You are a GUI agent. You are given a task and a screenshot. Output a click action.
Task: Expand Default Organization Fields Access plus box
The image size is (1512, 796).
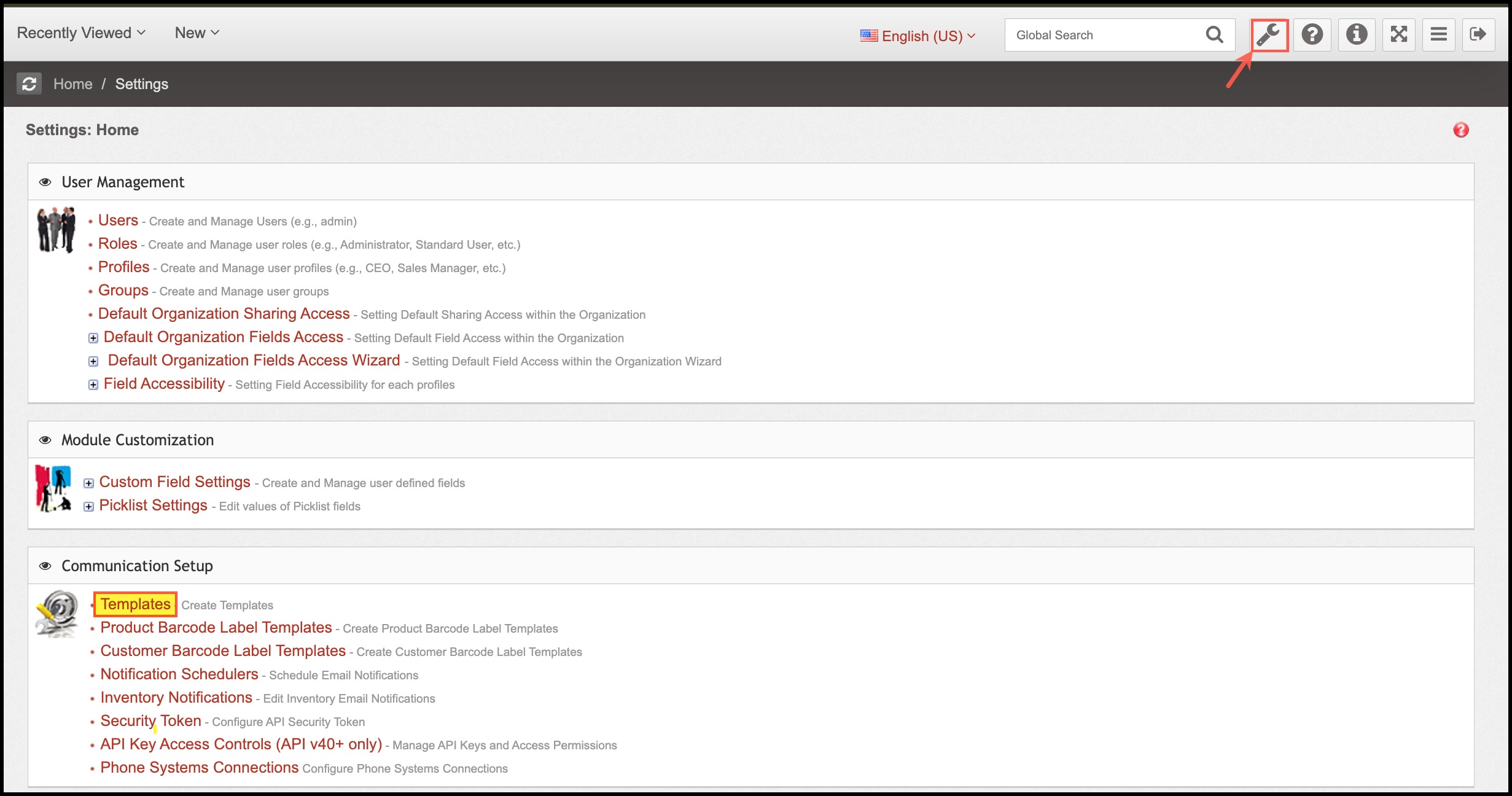point(93,338)
